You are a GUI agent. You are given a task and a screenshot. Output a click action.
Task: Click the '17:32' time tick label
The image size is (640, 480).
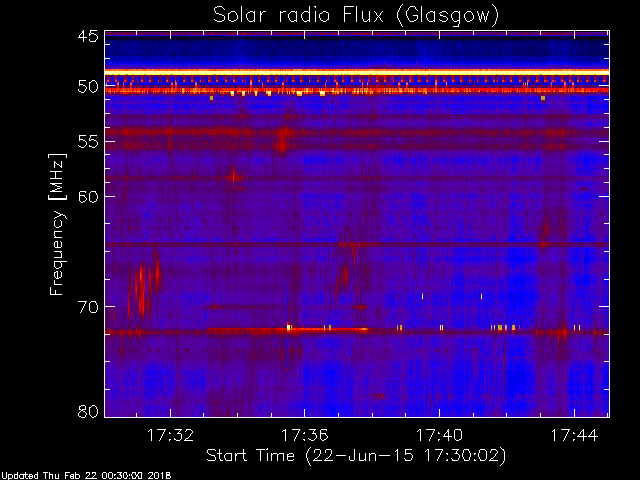pos(170,436)
